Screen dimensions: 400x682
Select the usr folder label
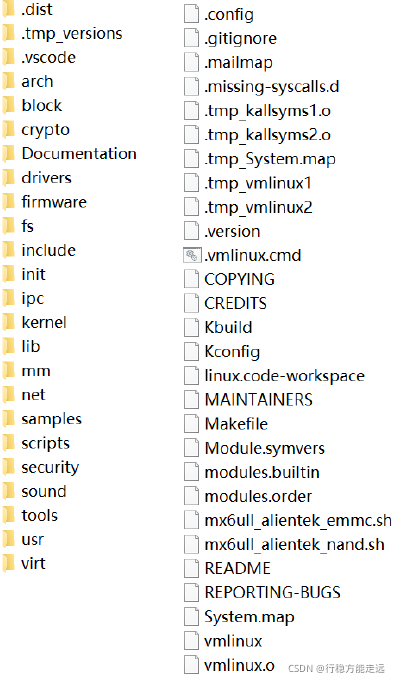pyautogui.click(x=33, y=540)
